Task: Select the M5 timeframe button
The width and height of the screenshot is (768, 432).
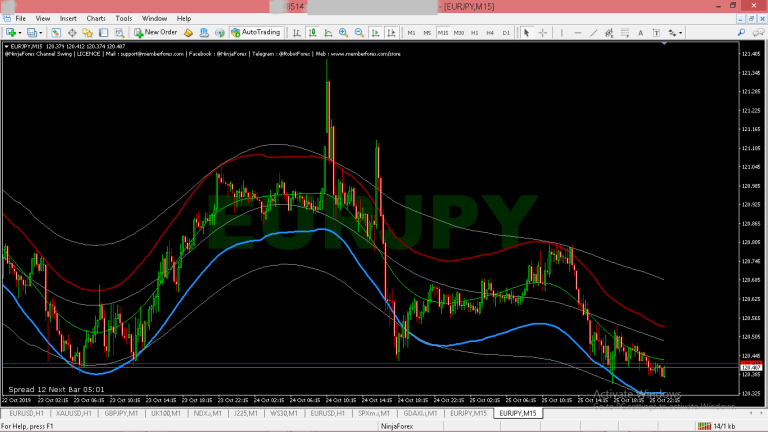Action: point(426,32)
